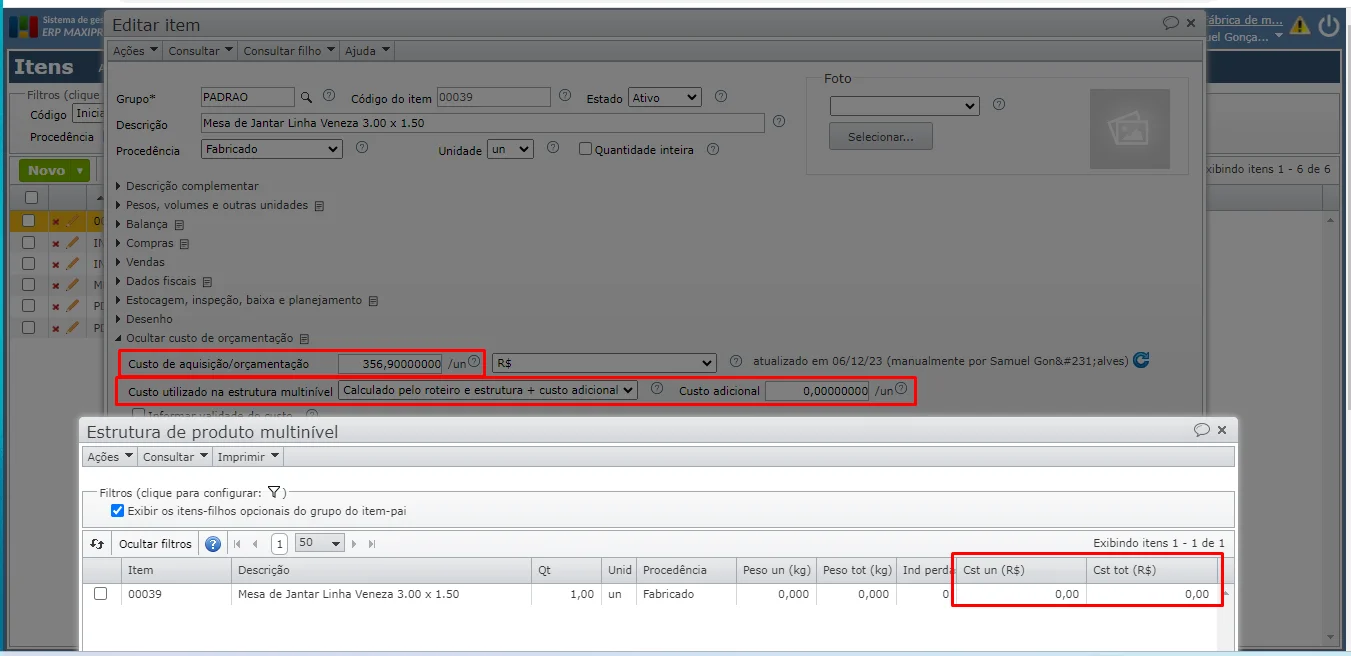Click the warning triangle icon in header
This screenshot has width=1351, height=656.
tap(1300, 26)
